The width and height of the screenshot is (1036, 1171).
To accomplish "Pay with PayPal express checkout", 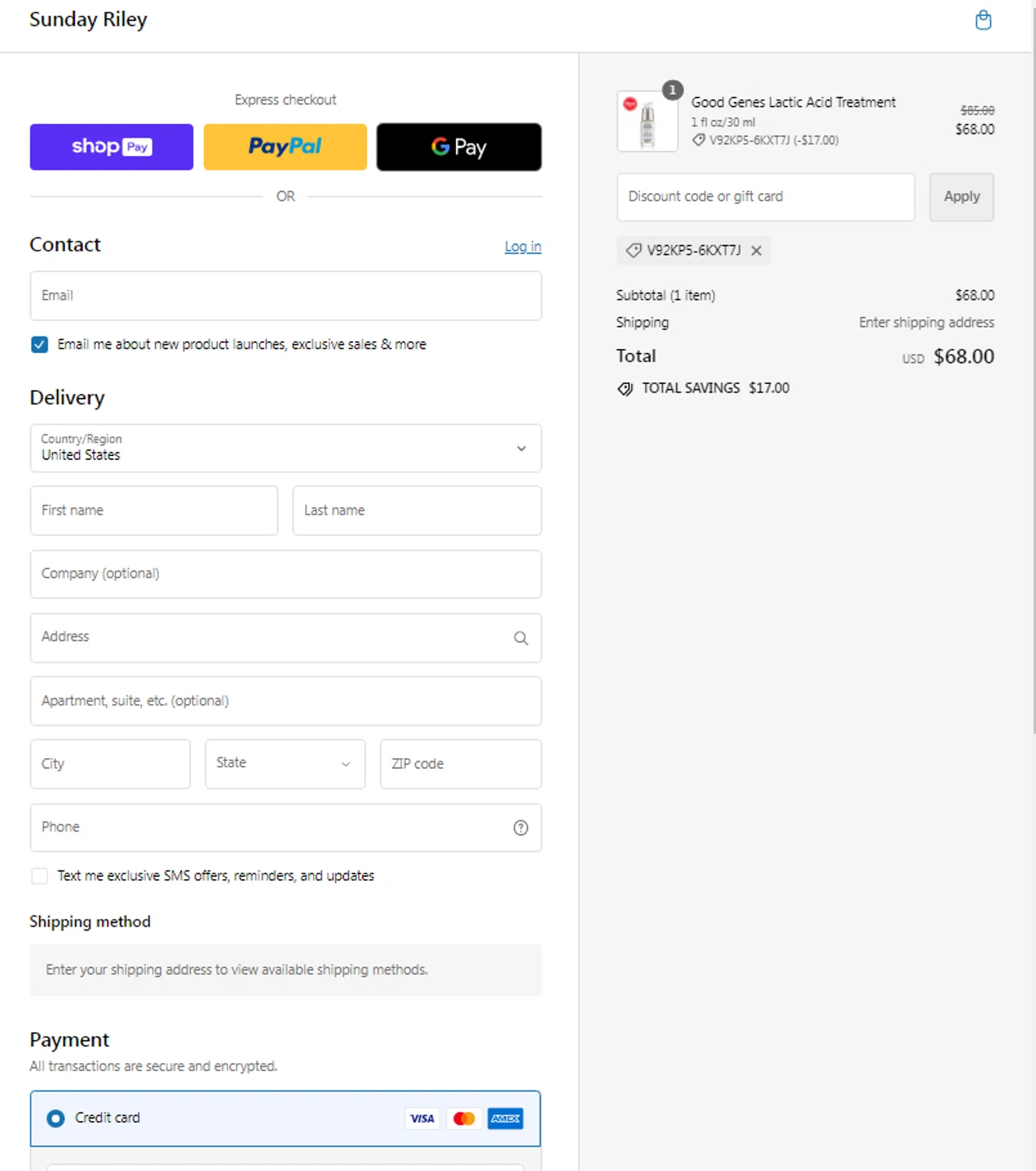I will (x=285, y=147).
